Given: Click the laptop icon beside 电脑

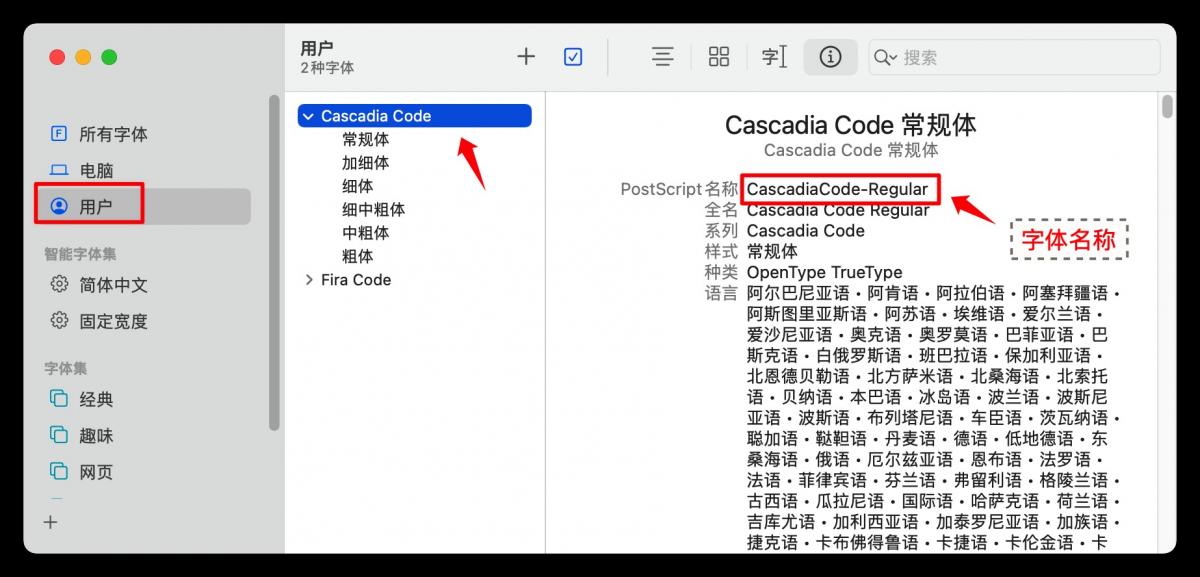Looking at the screenshot, I should coord(59,171).
